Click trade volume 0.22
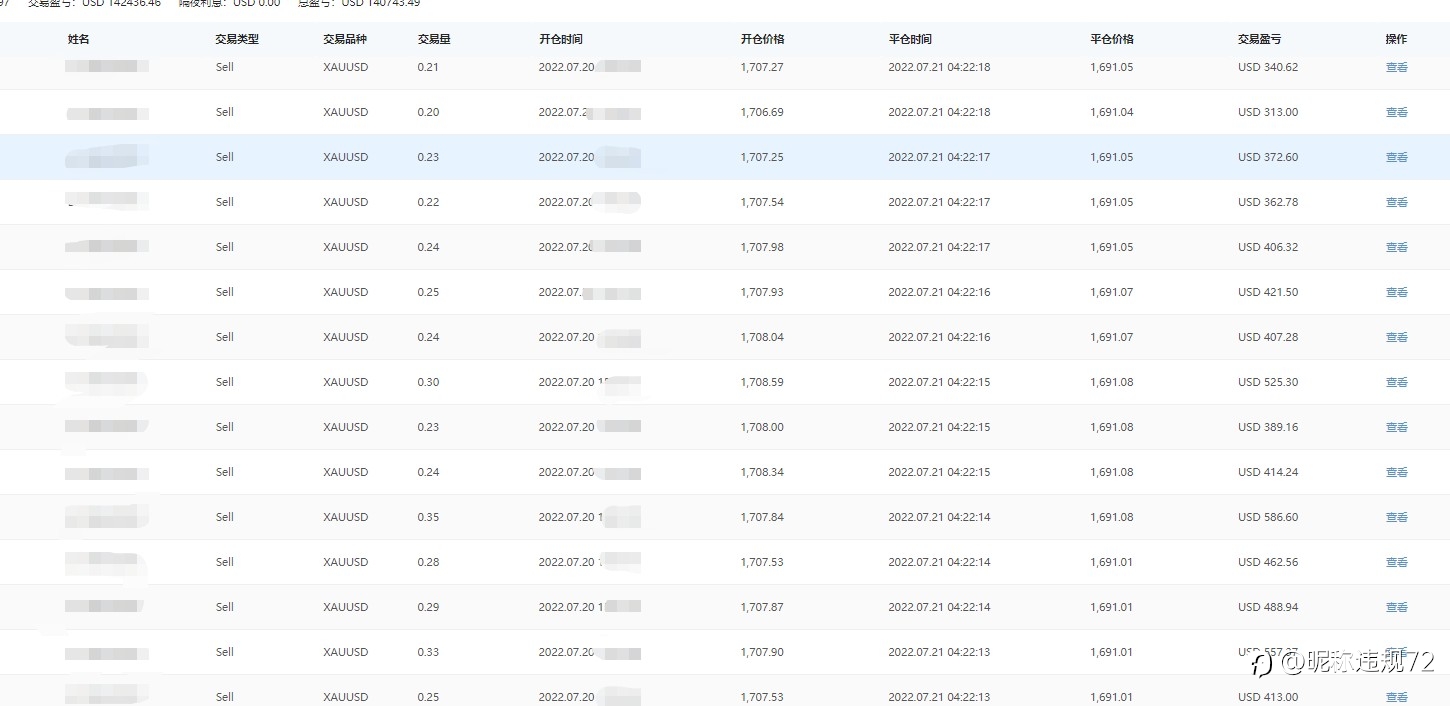The image size is (1450, 706). [428, 202]
